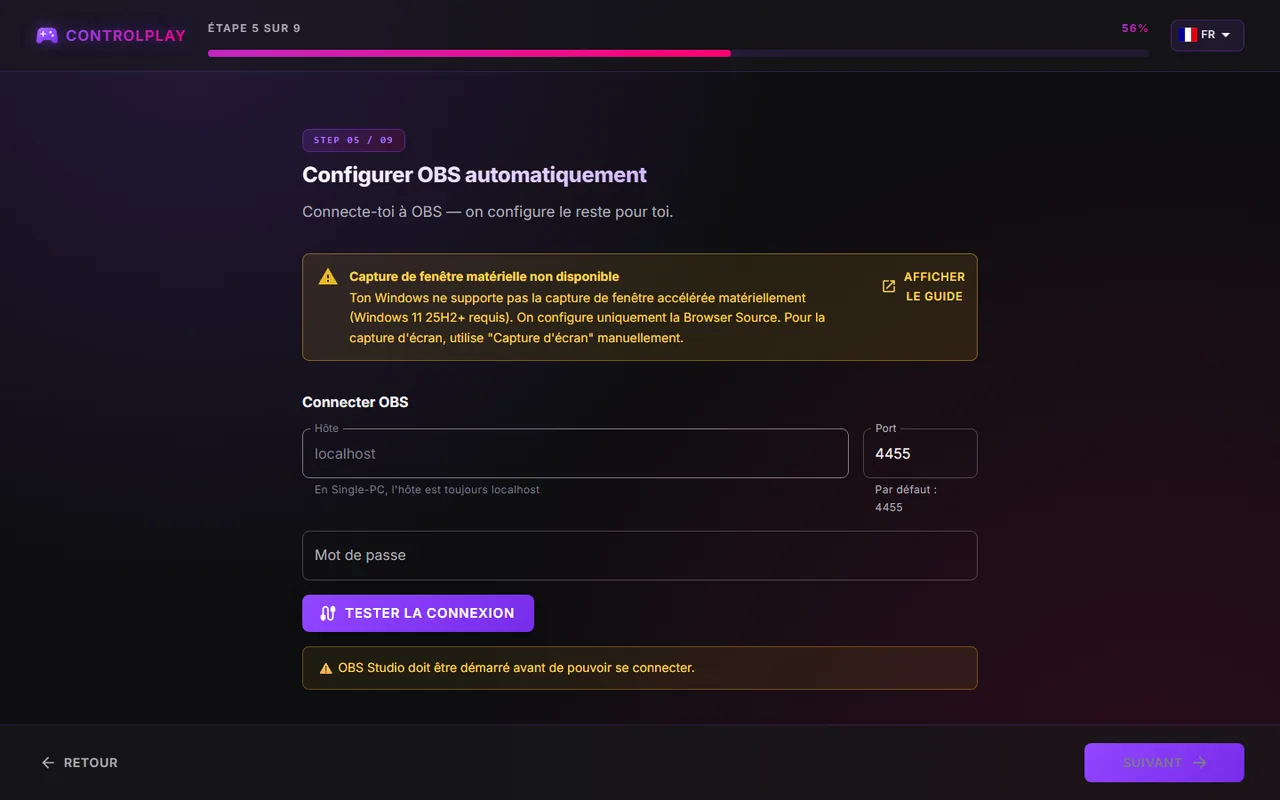
Task: Click the Tester la connexion button
Action: point(418,613)
